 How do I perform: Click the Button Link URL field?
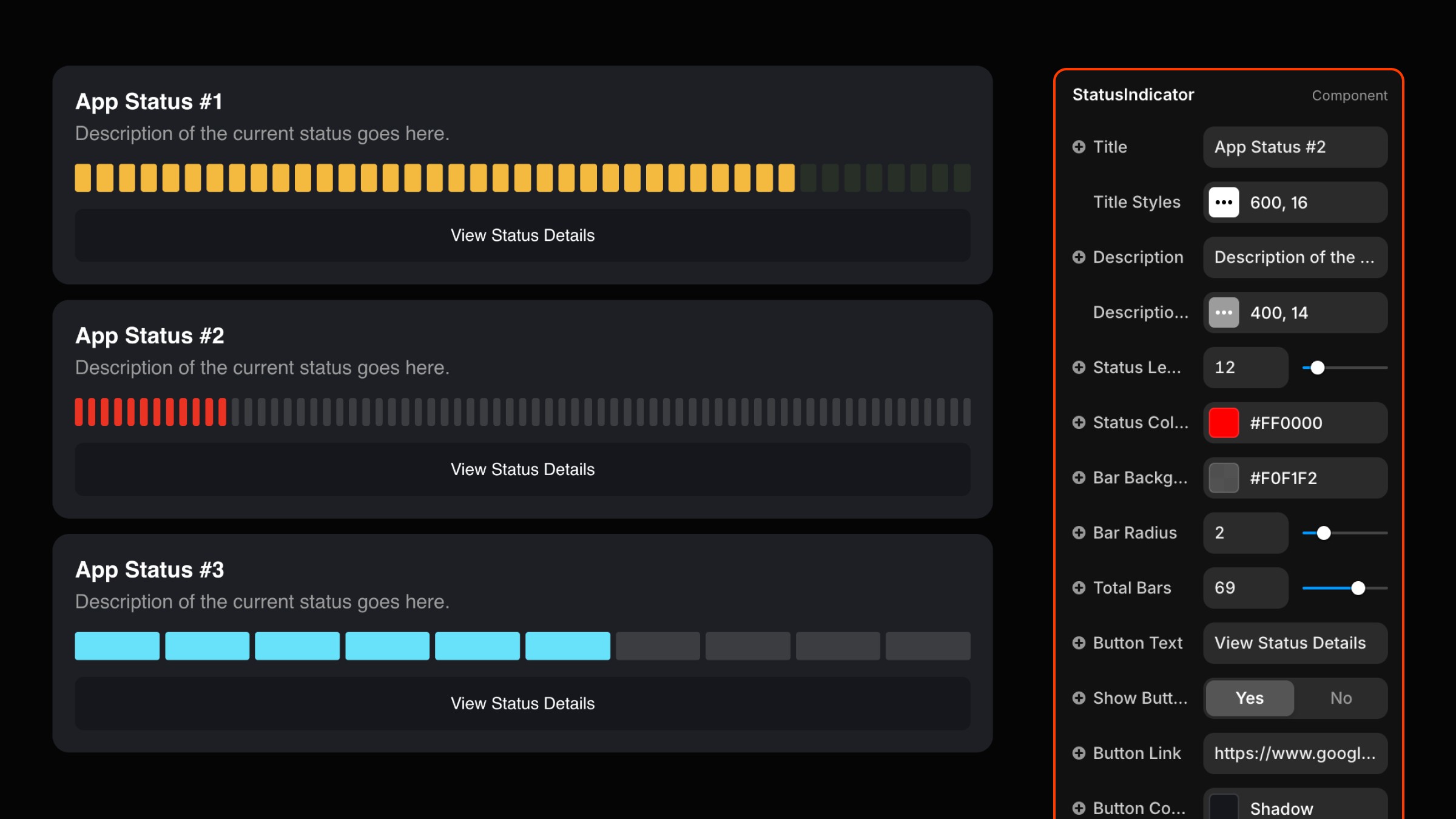[1295, 753]
